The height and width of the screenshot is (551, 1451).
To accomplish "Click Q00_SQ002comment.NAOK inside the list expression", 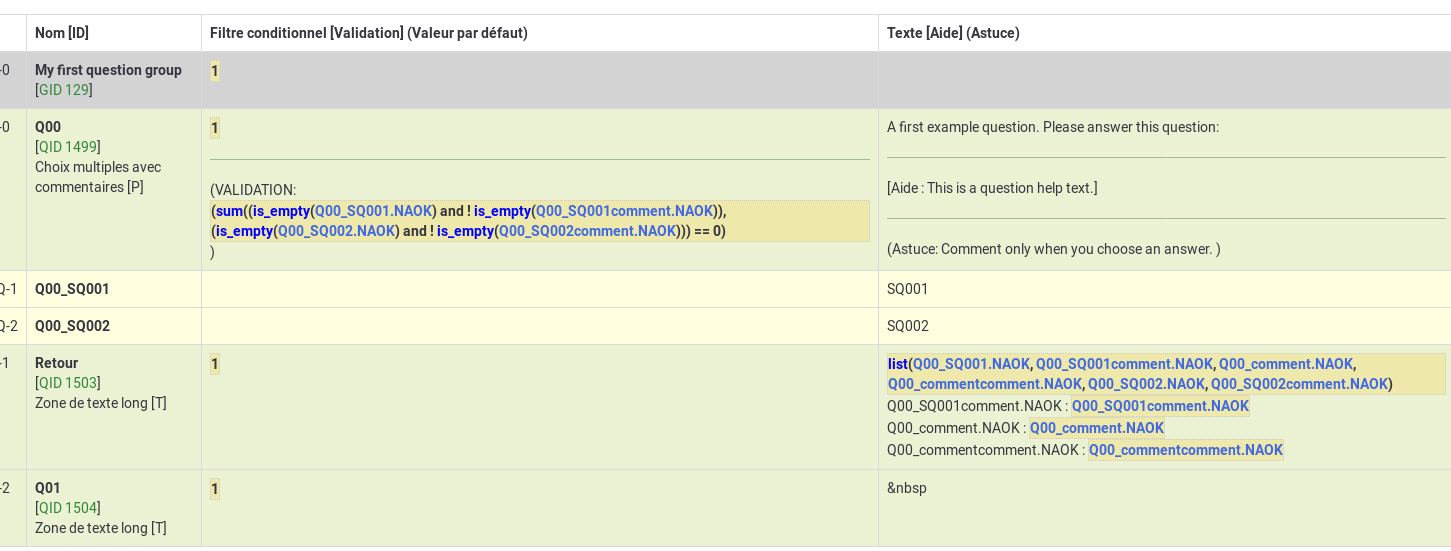I will [x=1298, y=384].
